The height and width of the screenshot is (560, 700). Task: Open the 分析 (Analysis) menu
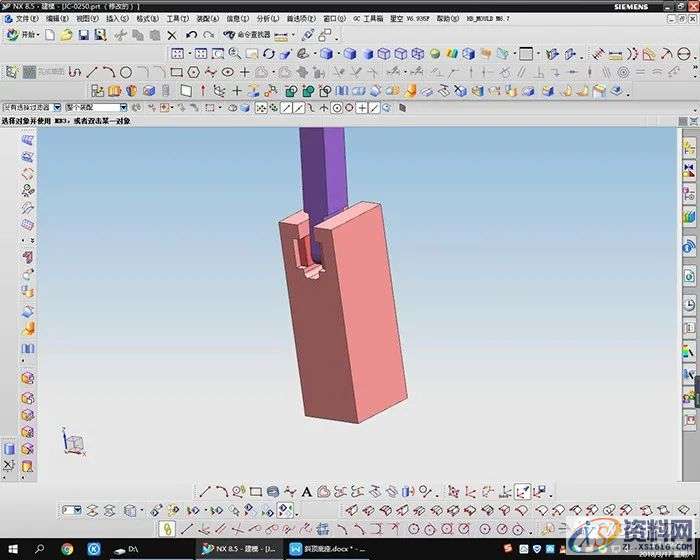click(x=267, y=18)
